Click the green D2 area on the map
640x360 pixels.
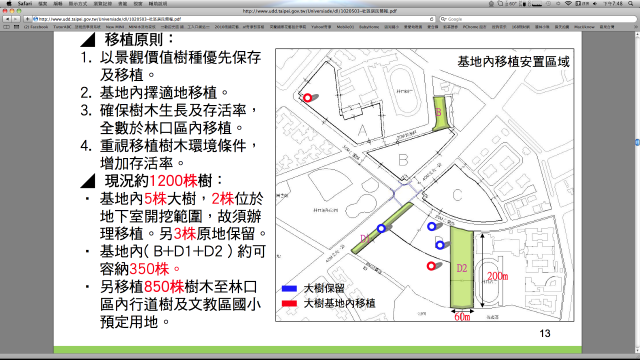[462, 267]
